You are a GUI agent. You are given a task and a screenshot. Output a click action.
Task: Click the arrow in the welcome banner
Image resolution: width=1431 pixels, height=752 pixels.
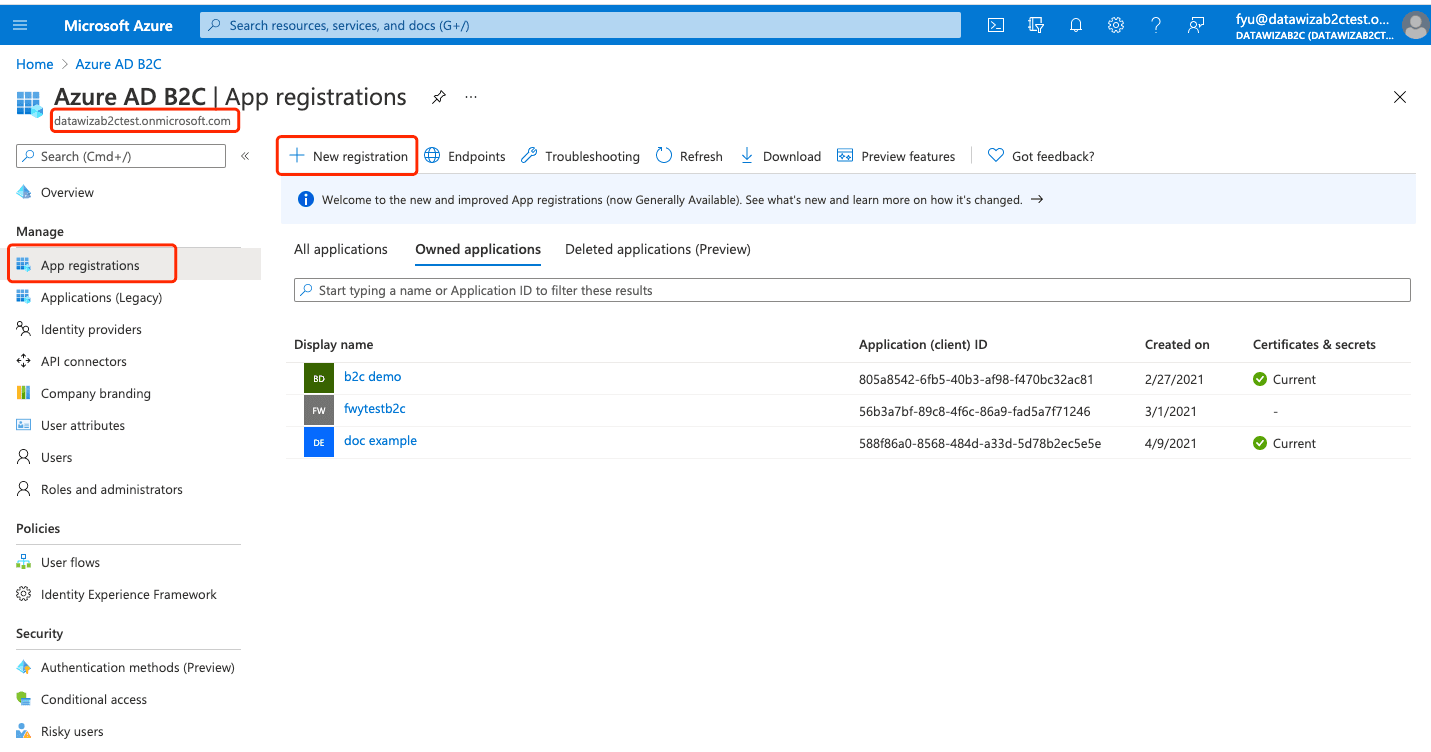pos(1037,199)
